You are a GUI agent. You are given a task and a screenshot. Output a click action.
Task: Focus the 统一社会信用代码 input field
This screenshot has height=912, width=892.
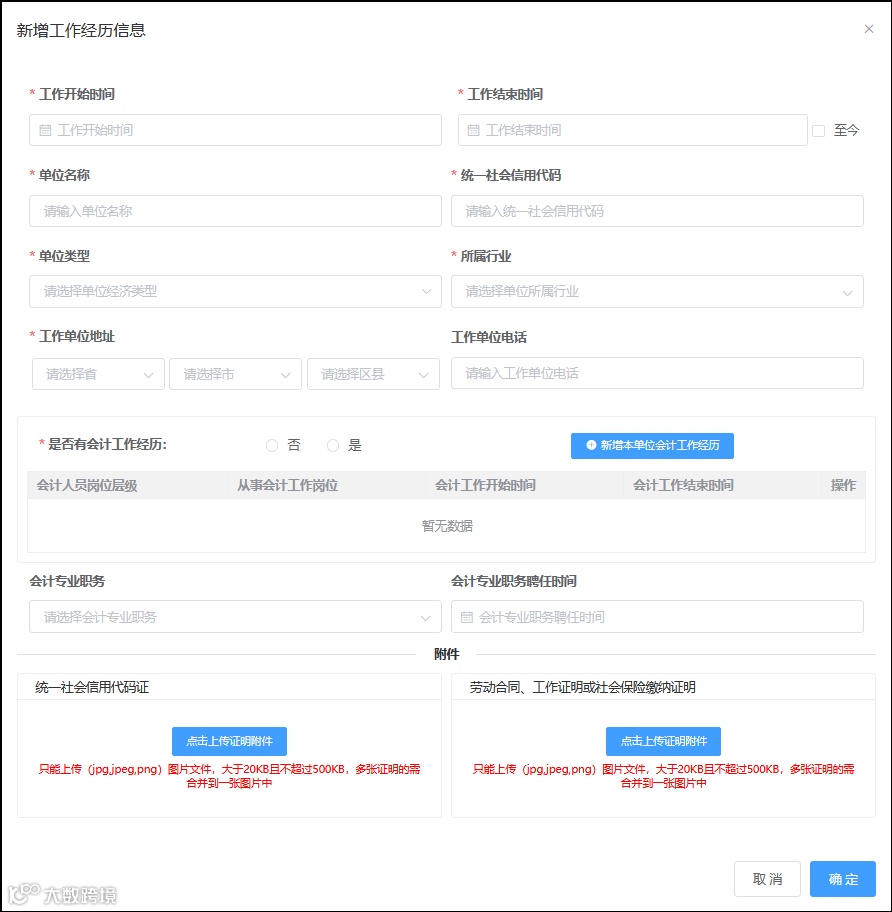657,211
